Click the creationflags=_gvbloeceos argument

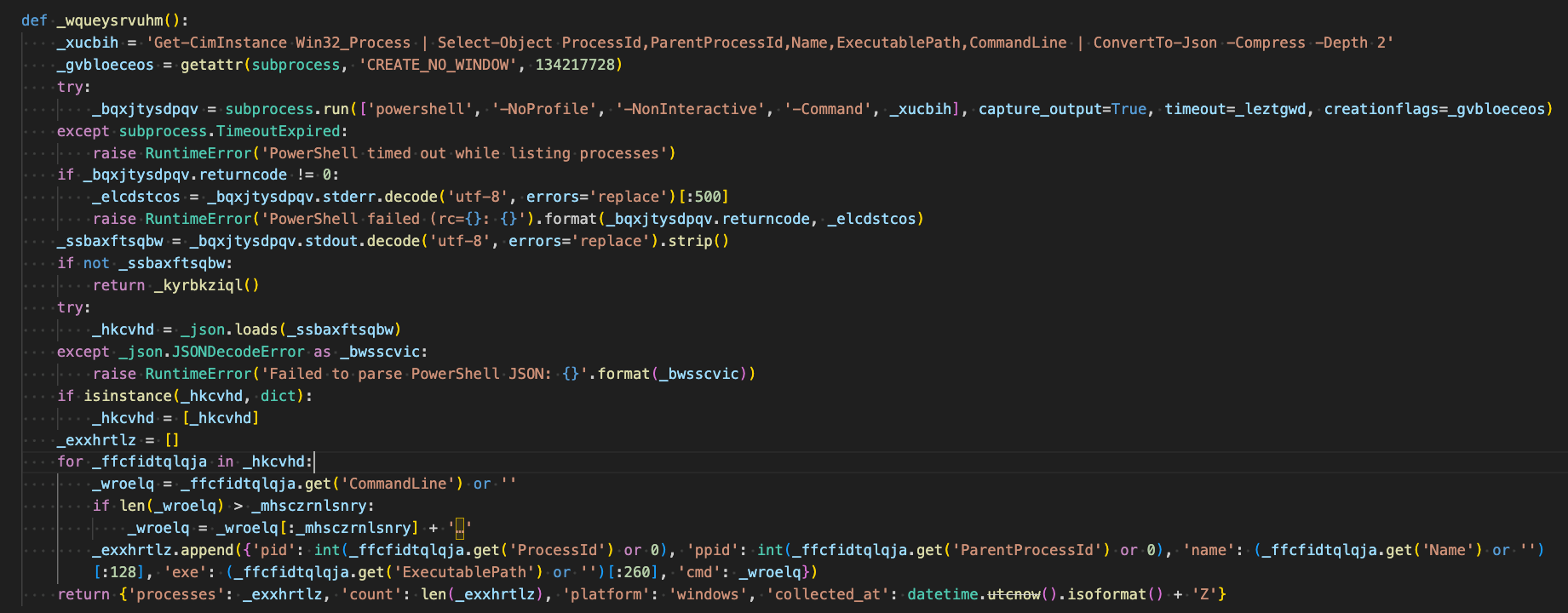tap(1435, 109)
